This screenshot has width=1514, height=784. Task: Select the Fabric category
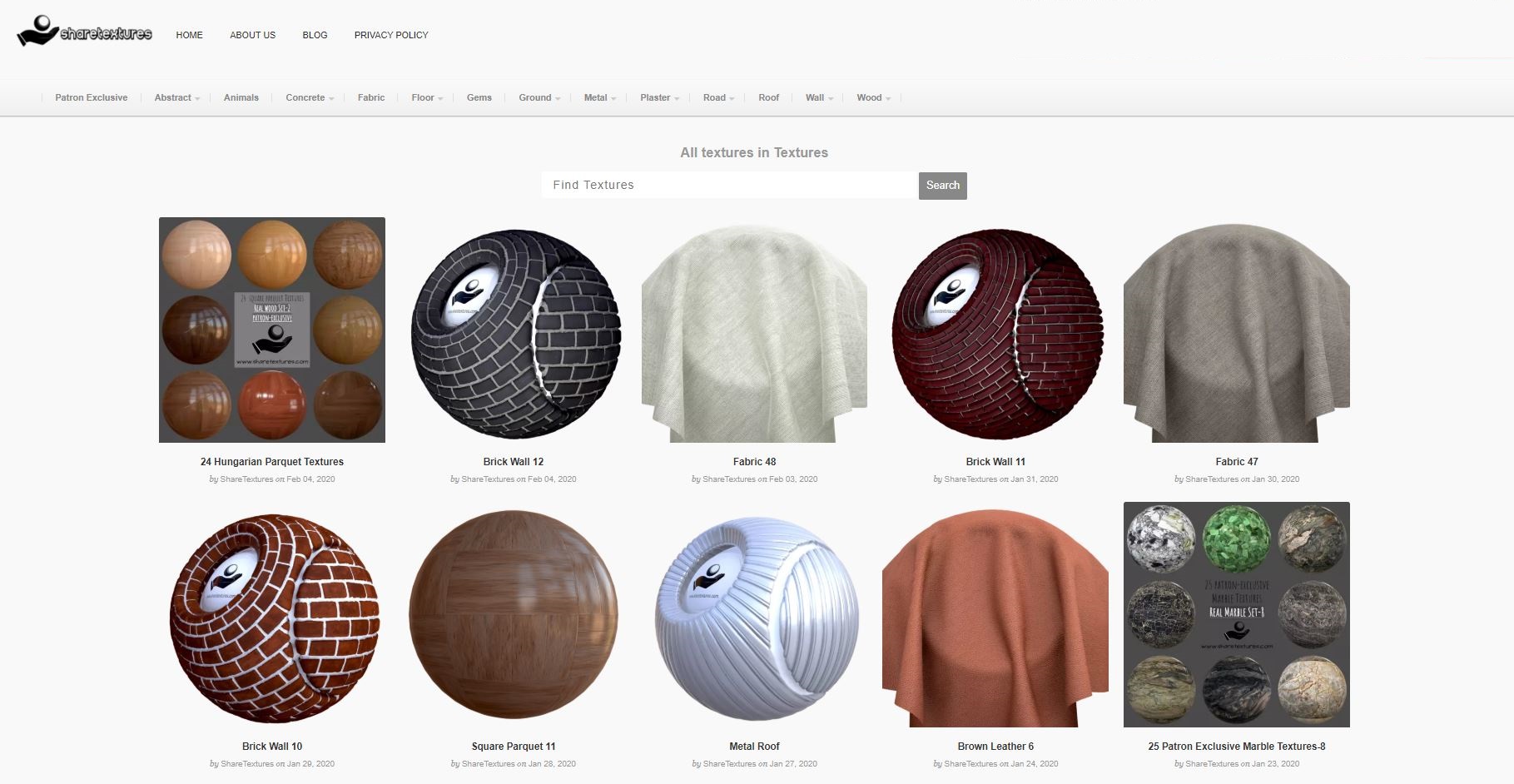[x=370, y=97]
